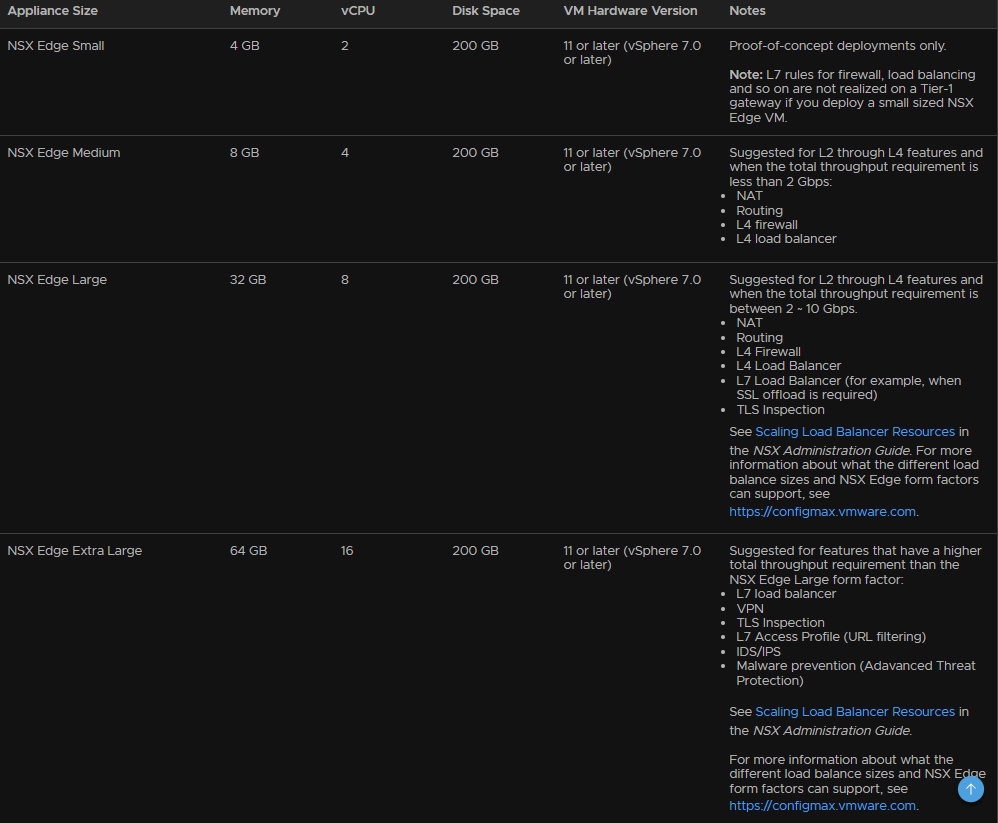Click hardware version text in NSX Edge Medium row
This screenshot has width=998, height=823.
point(632,160)
